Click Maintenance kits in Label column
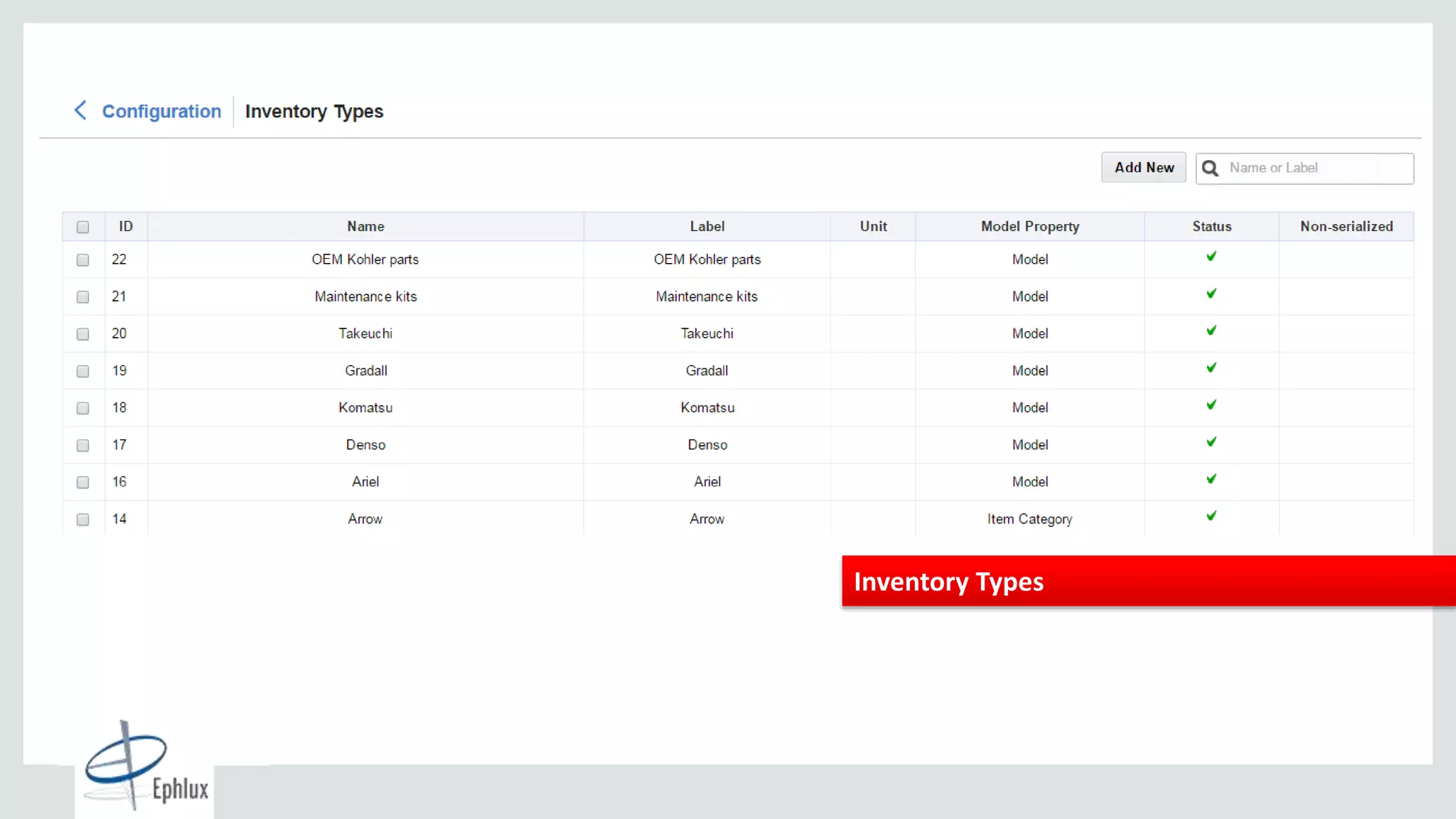The height and width of the screenshot is (819, 1456). point(707,296)
